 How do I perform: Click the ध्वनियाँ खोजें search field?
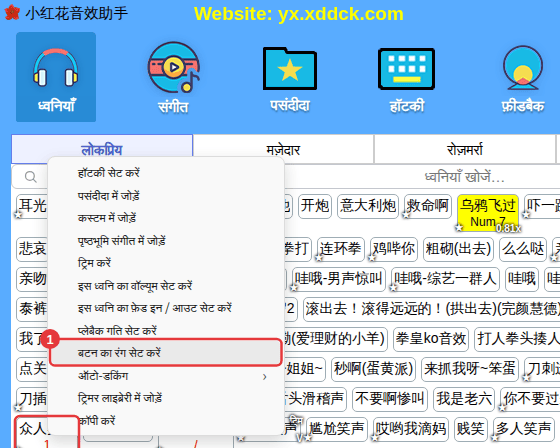tap(464, 176)
